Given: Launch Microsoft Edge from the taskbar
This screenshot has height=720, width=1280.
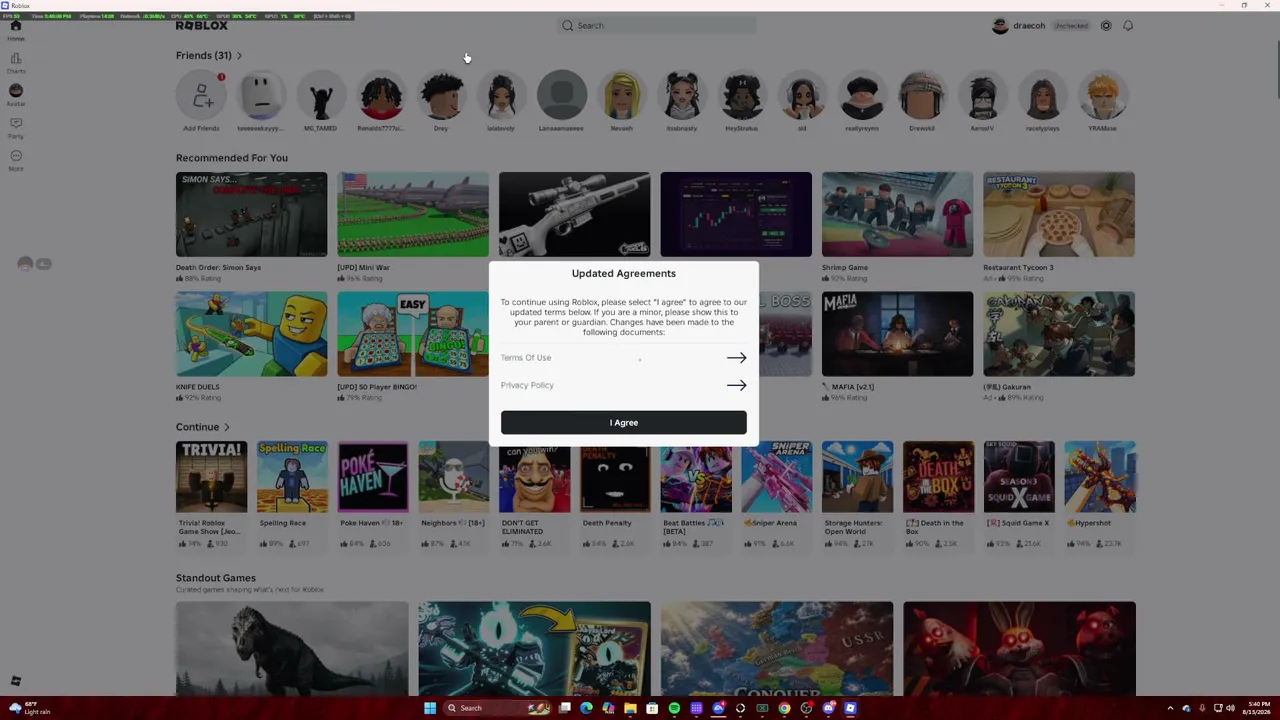Looking at the screenshot, I should (x=586, y=708).
